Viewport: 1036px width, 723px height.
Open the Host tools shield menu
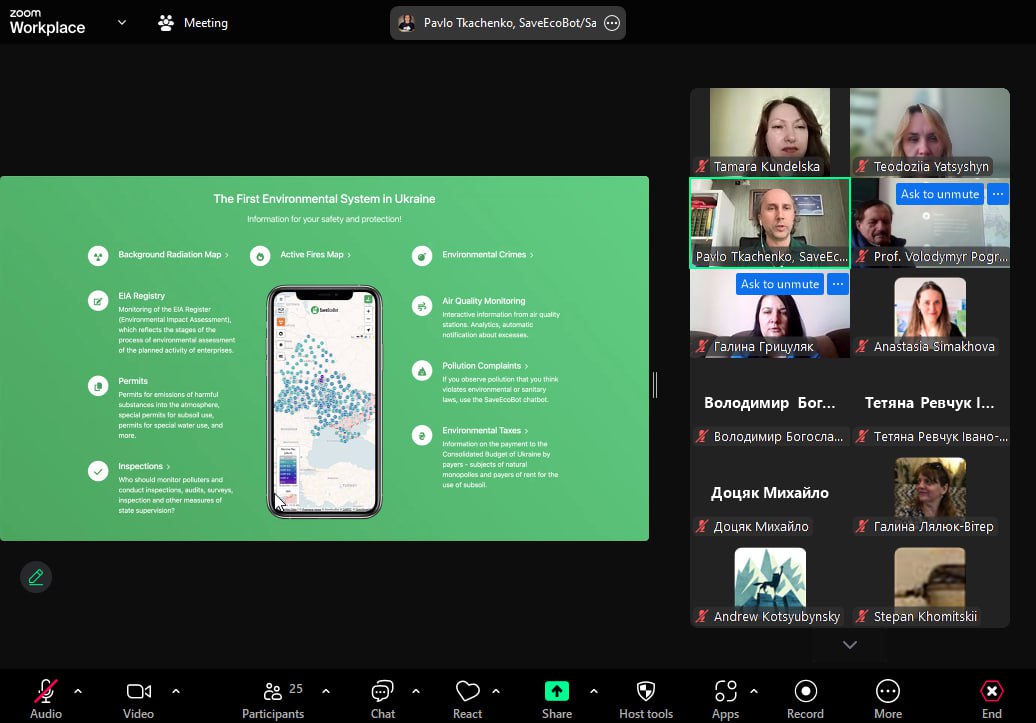click(x=646, y=699)
